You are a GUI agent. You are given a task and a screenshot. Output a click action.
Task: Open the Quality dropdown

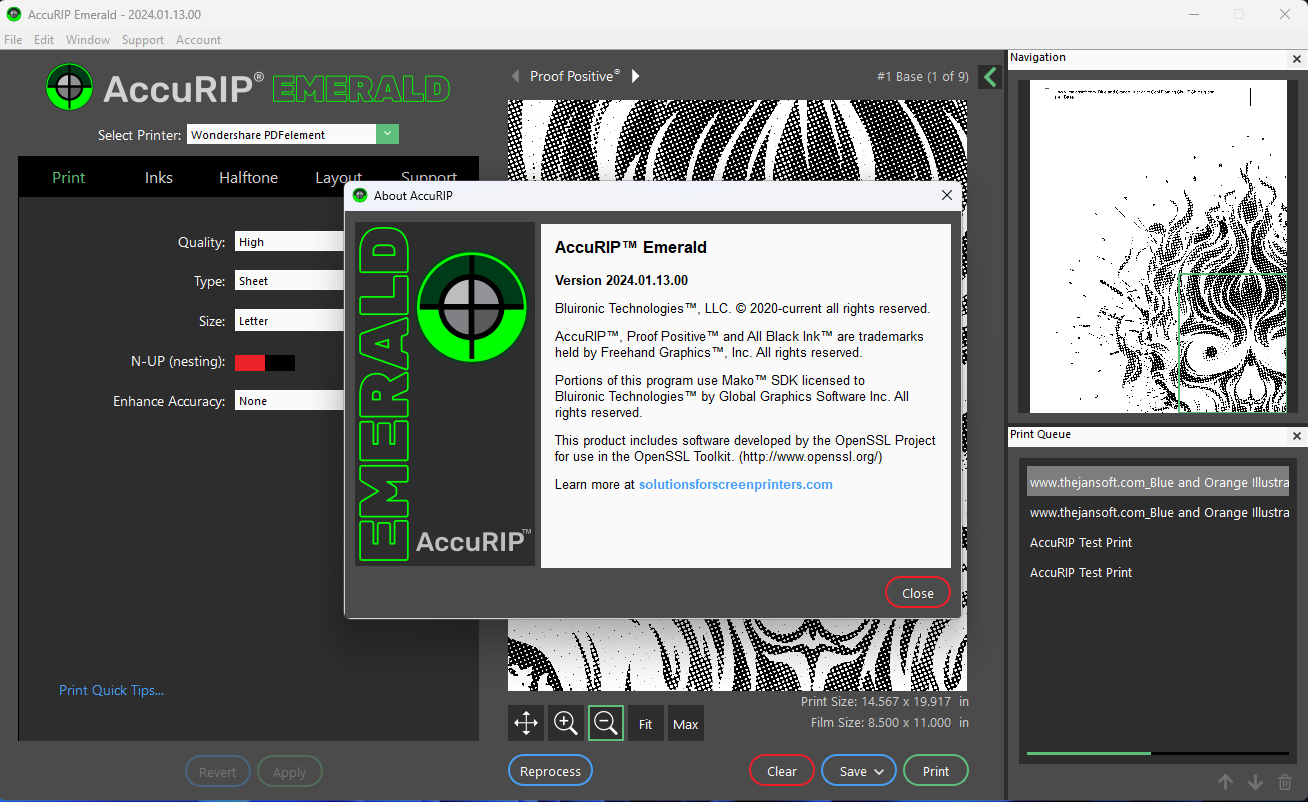(x=290, y=241)
